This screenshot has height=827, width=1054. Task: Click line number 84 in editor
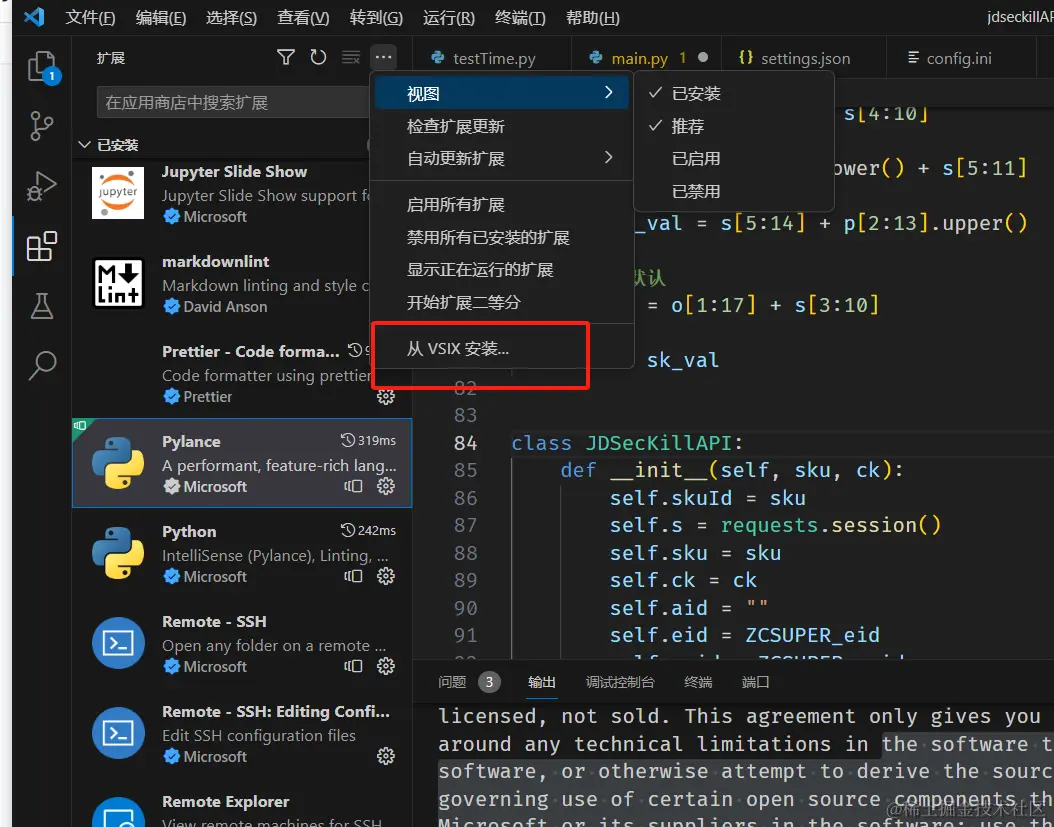tap(465, 443)
